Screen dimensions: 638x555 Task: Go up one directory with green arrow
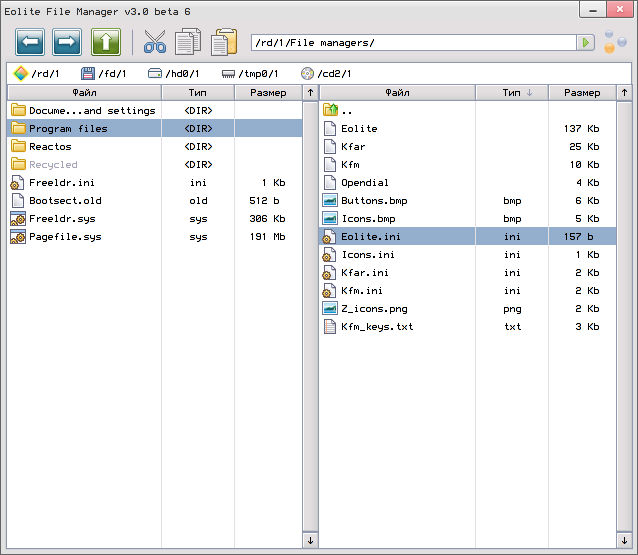pyautogui.click(x=106, y=42)
